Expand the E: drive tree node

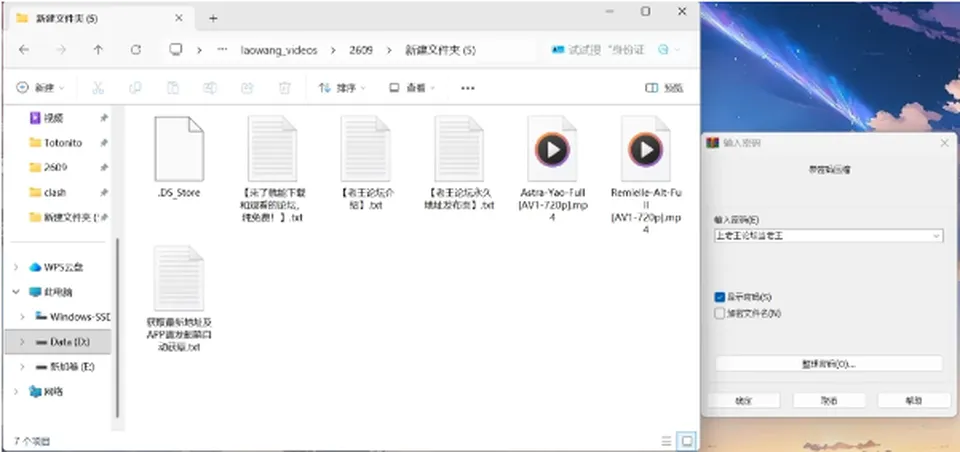23,367
